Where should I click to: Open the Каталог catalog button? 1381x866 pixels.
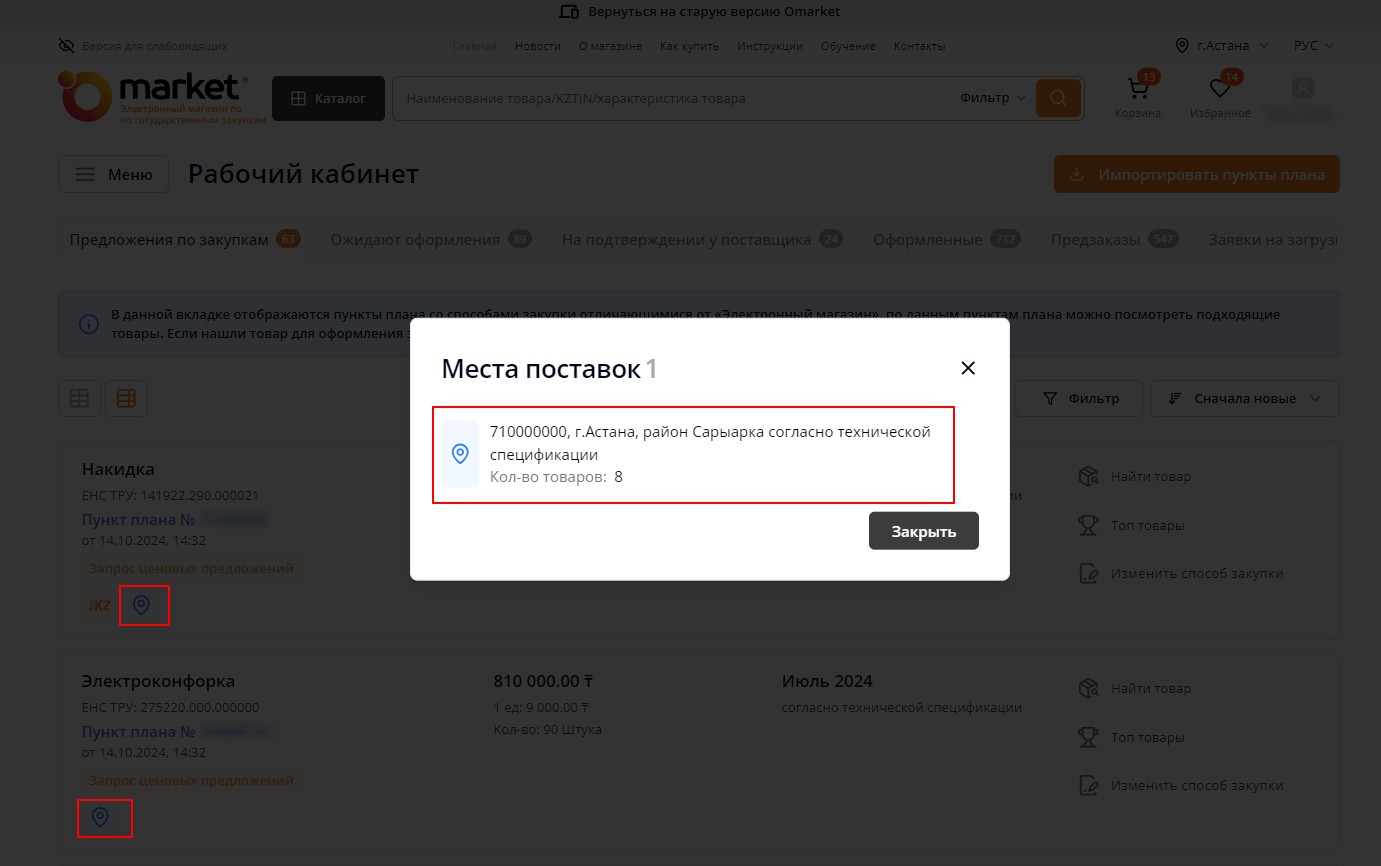click(328, 98)
